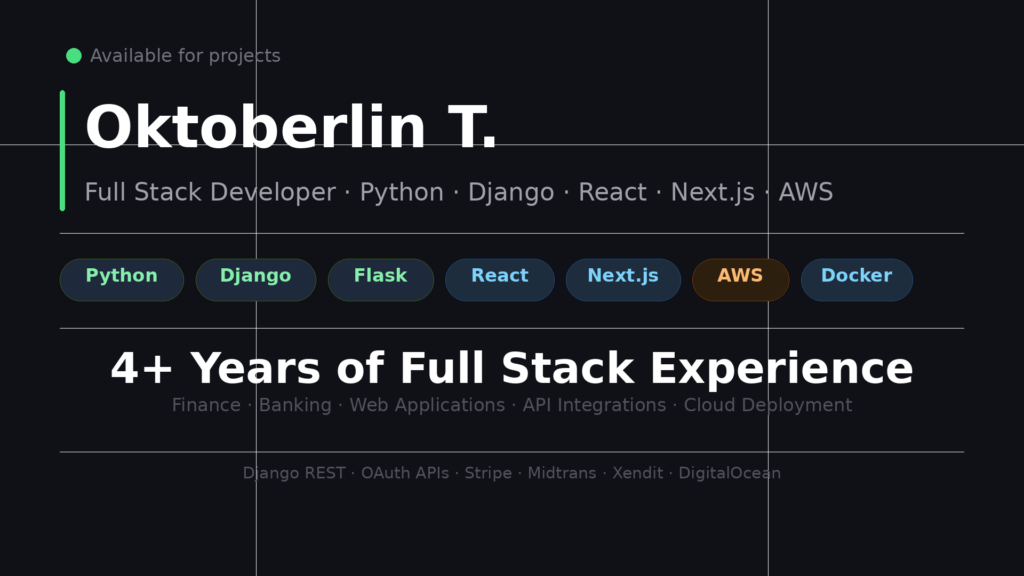Click the Next.js skill pill
This screenshot has height=576, width=1024.
coord(623,280)
